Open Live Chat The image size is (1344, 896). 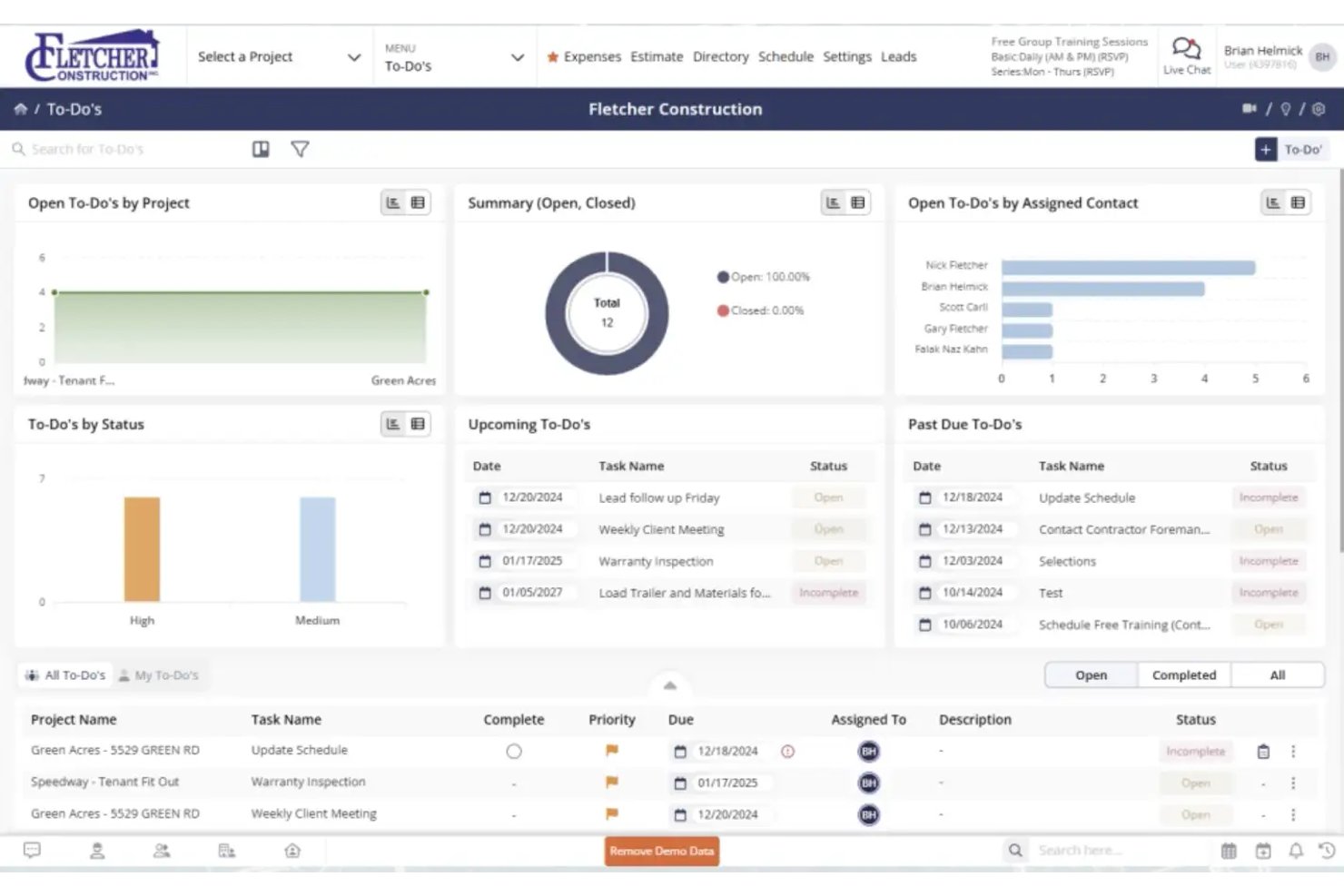(1186, 56)
